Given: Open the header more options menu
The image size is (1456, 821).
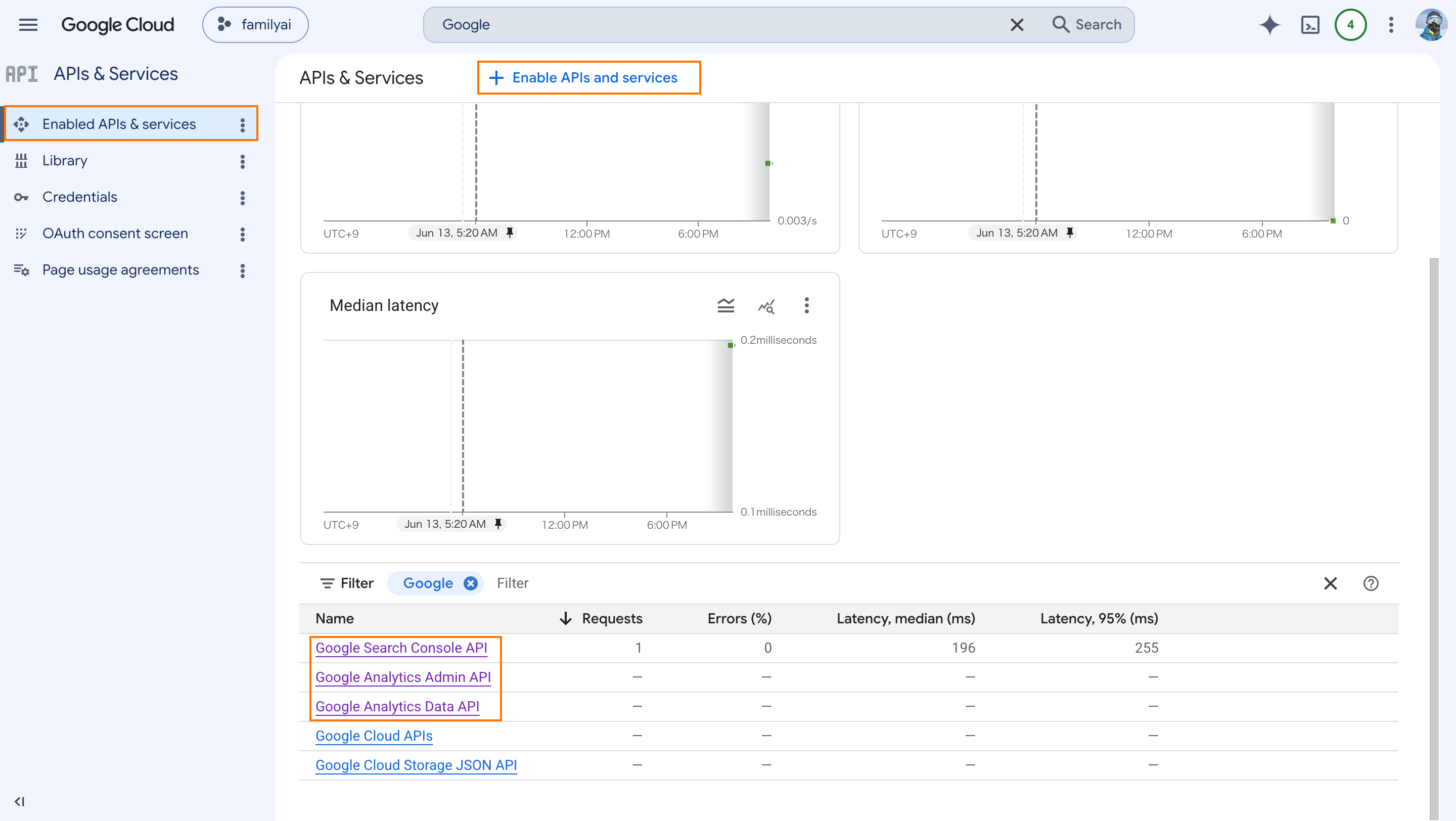Looking at the screenshot, I should pyautogui.click(x=1391, y=25).
